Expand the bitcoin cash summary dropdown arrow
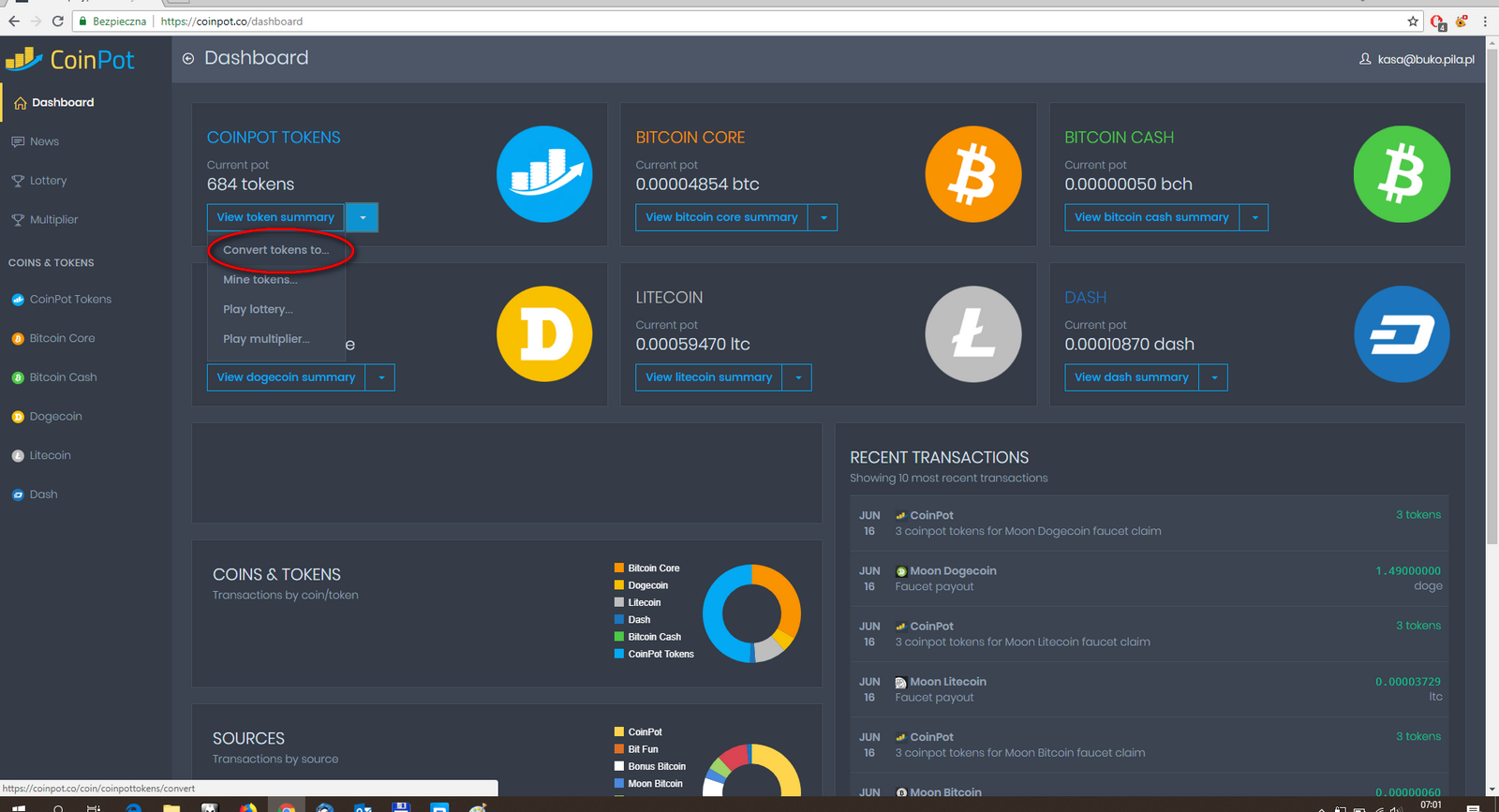 [x=1254, y=217]
